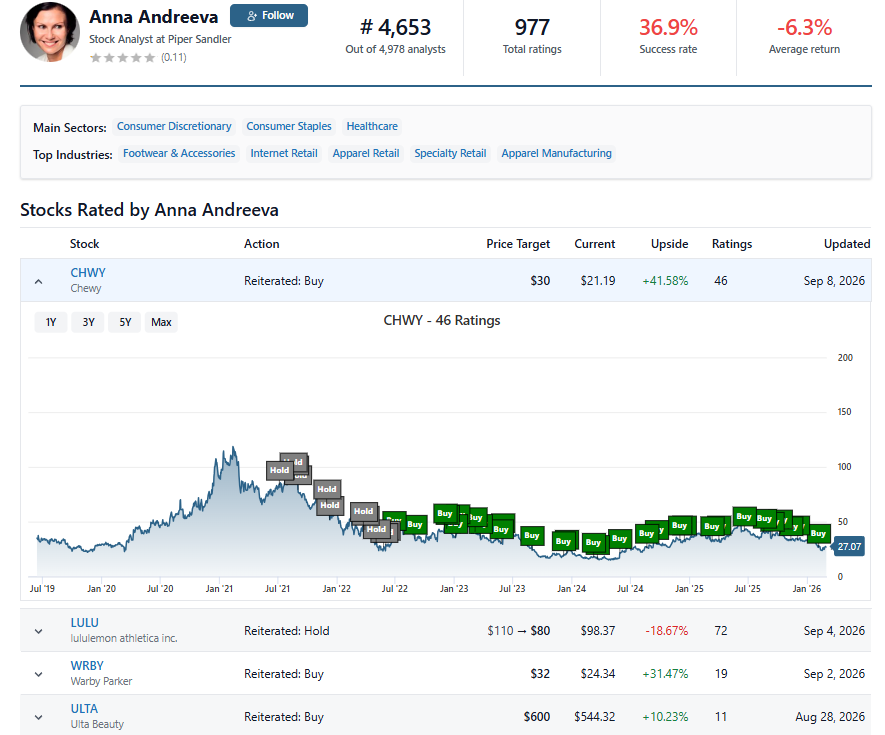Open the Footwear & Accessories industry
Viewport: 885px width, 735px height.
[179, 154]
